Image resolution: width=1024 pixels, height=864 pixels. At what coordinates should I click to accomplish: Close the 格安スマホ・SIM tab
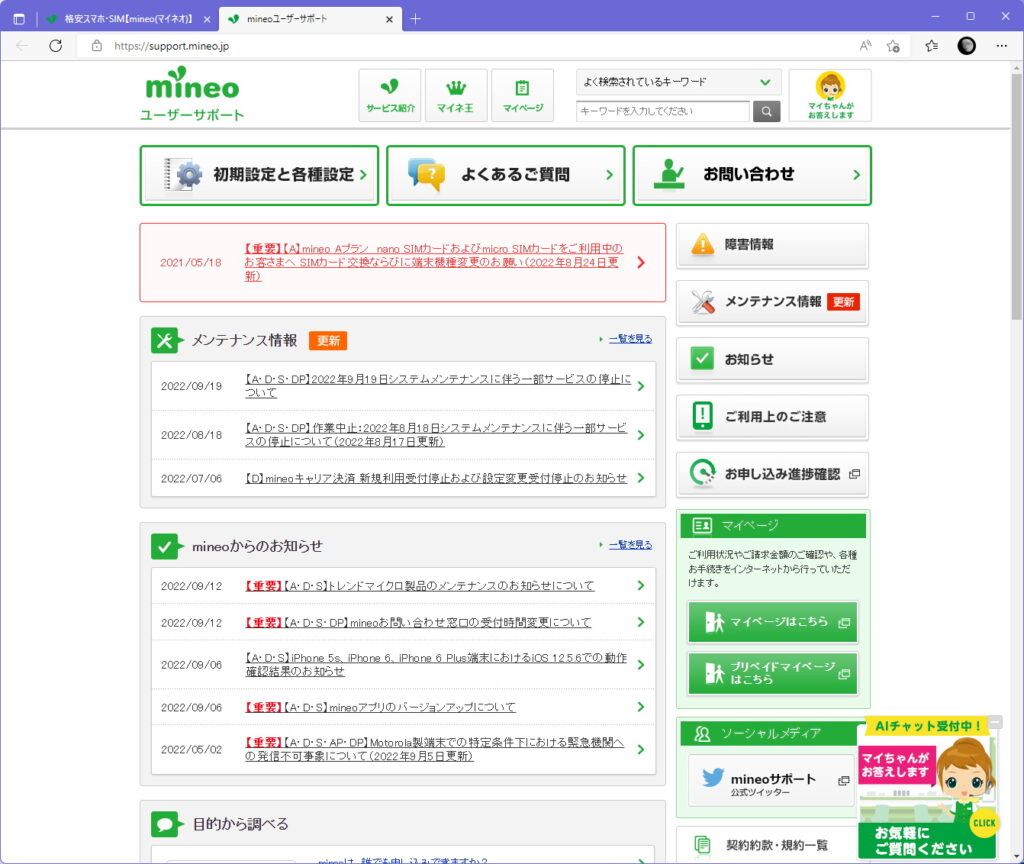pos(207,20)
